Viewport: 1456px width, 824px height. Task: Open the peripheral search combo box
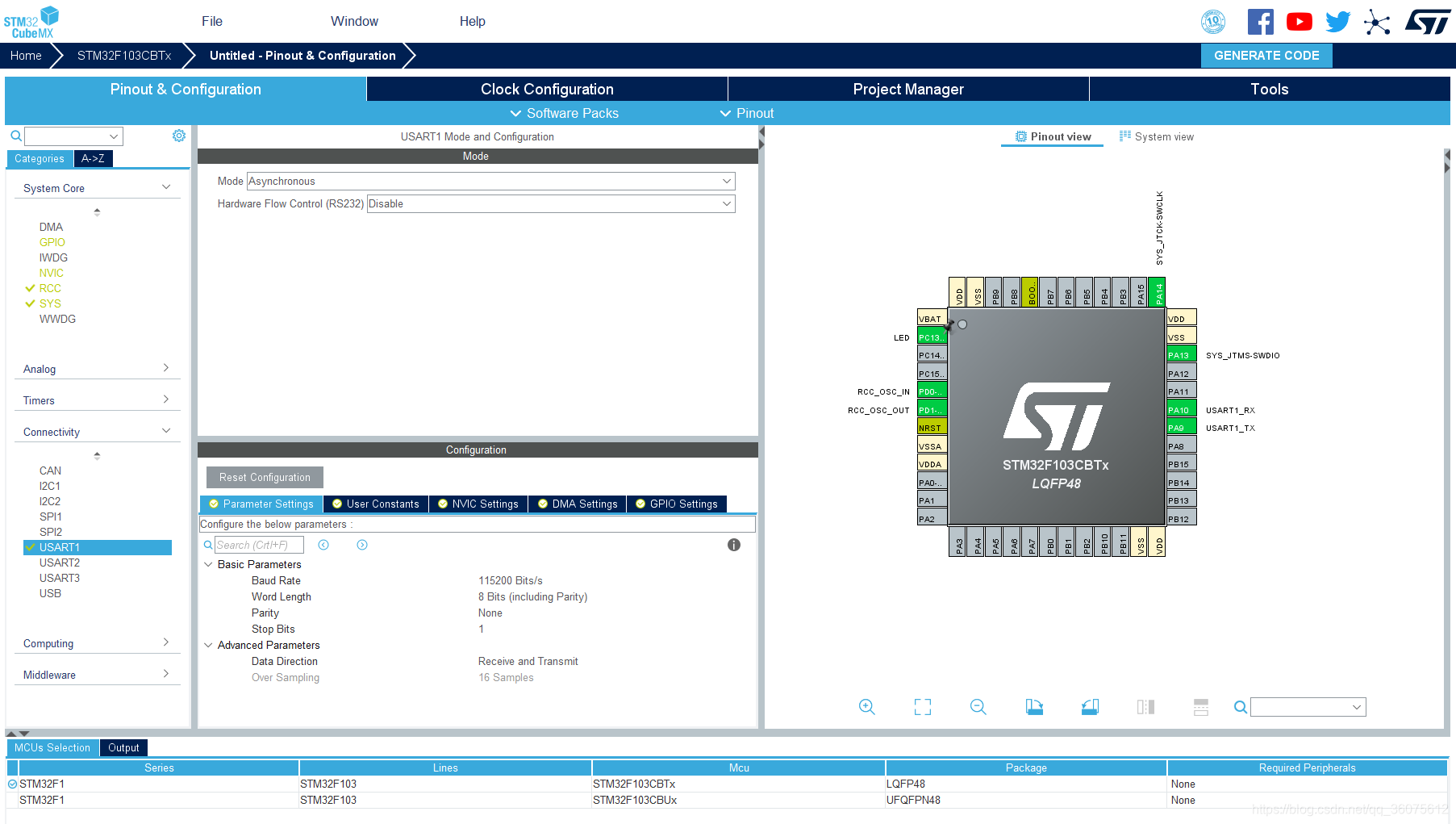point(73,136)
